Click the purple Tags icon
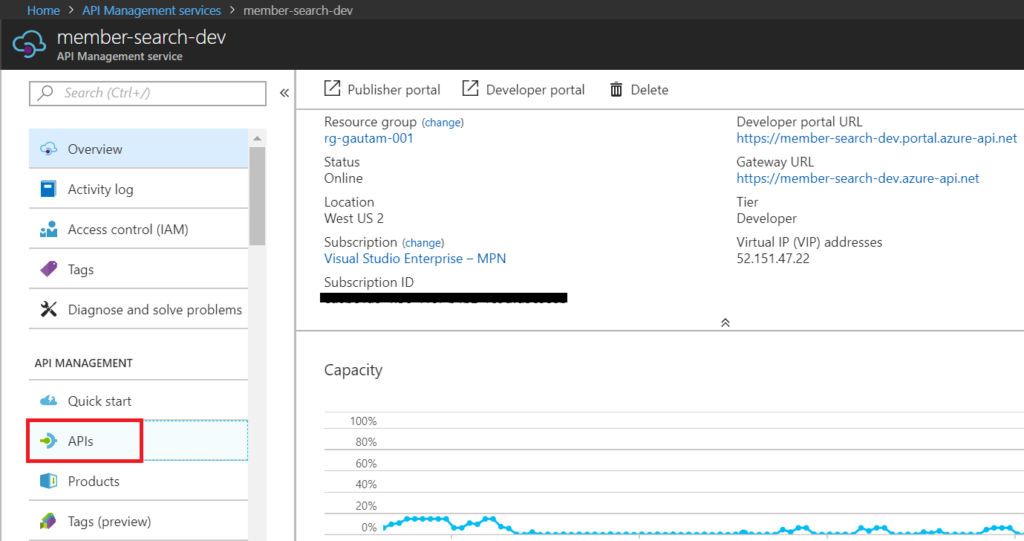 click(49, 269)
